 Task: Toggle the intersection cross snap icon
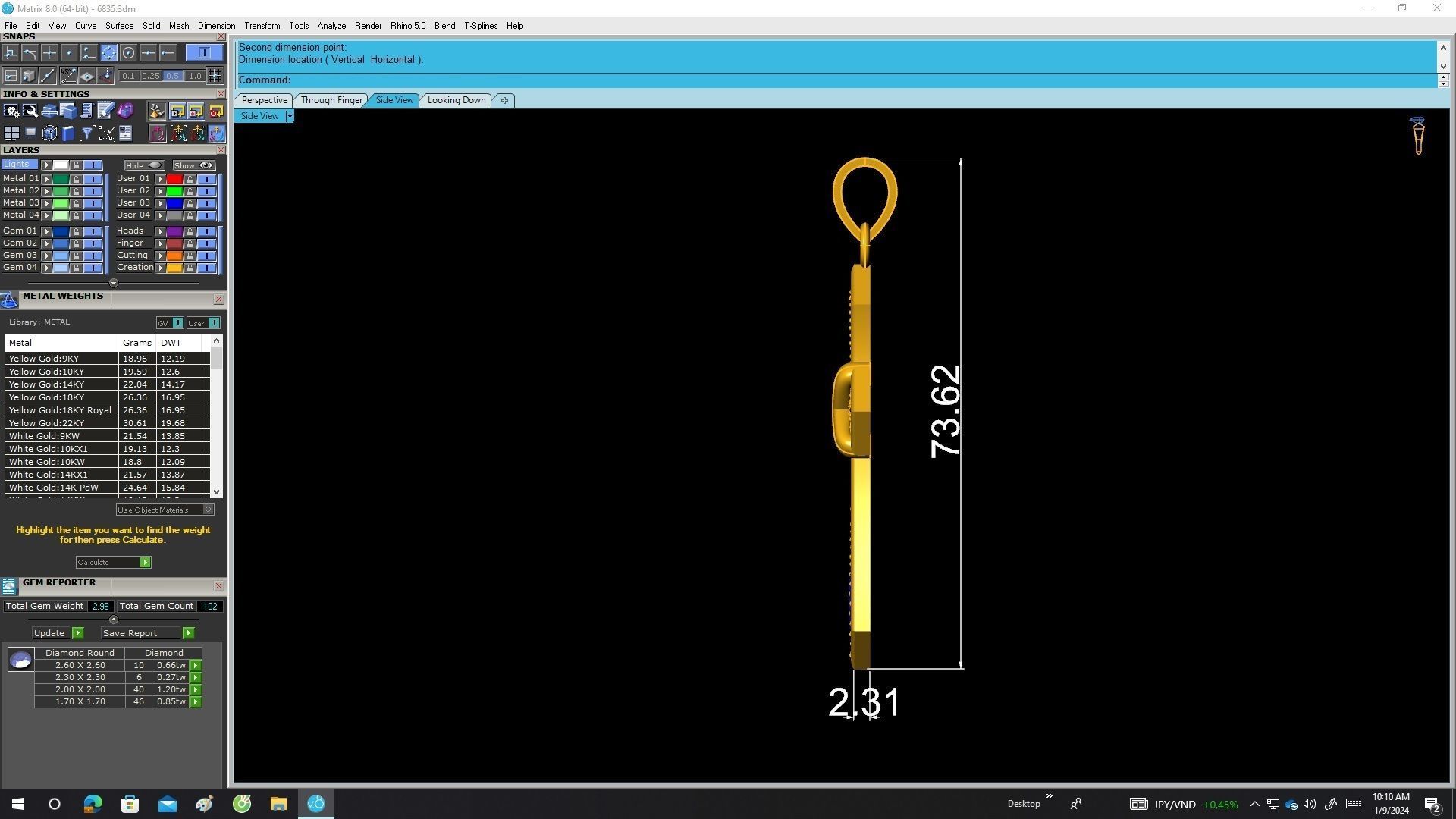coord(49,52)
